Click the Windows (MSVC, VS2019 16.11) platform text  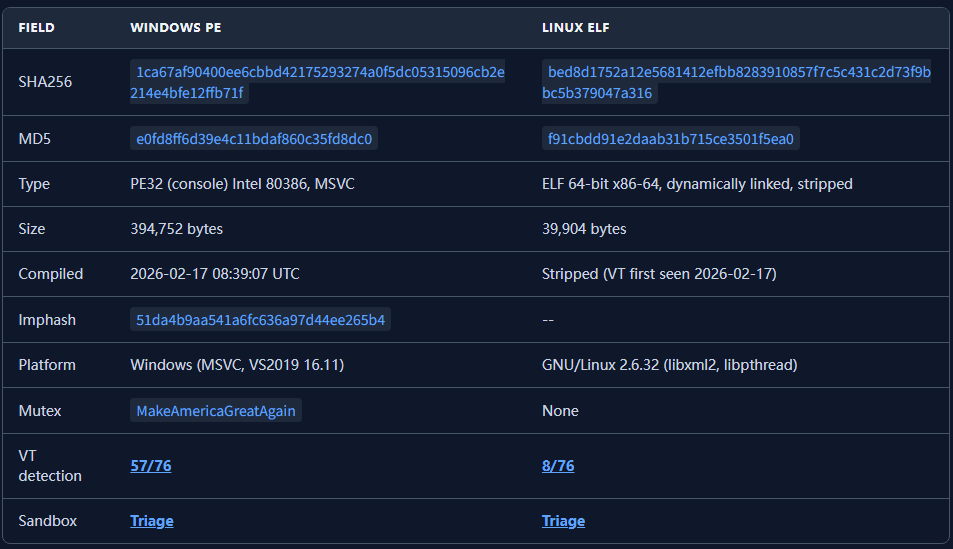(237, 365)
